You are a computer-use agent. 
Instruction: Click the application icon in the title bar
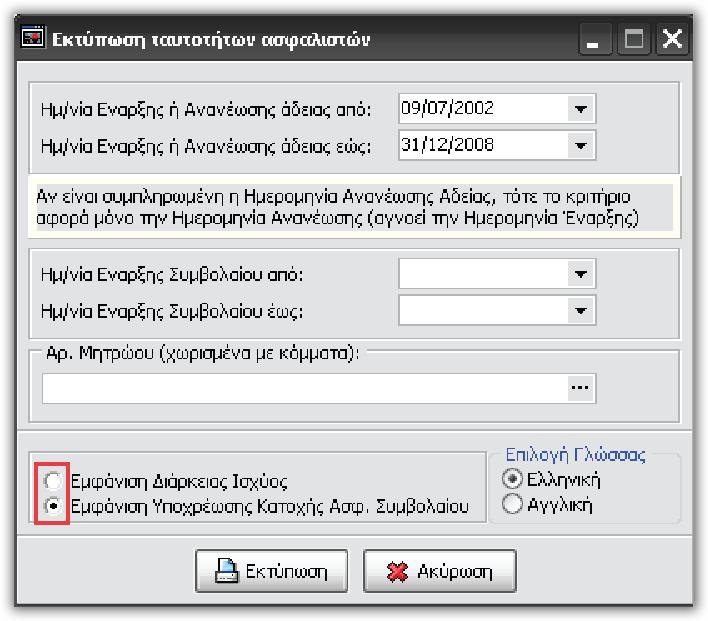click(33, 37)
